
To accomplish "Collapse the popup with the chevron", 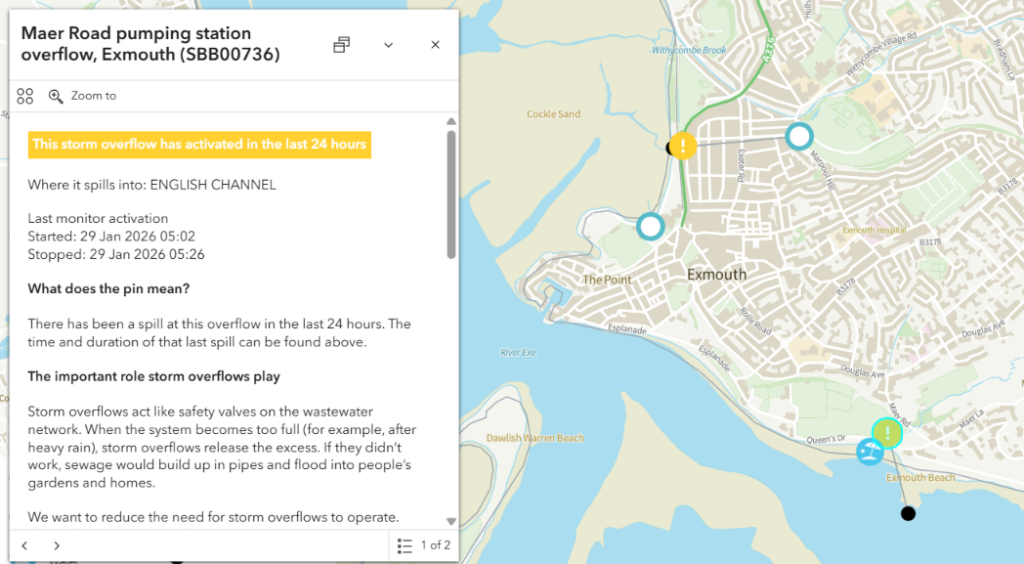I will pyautogui.click(x=388, y=45).
